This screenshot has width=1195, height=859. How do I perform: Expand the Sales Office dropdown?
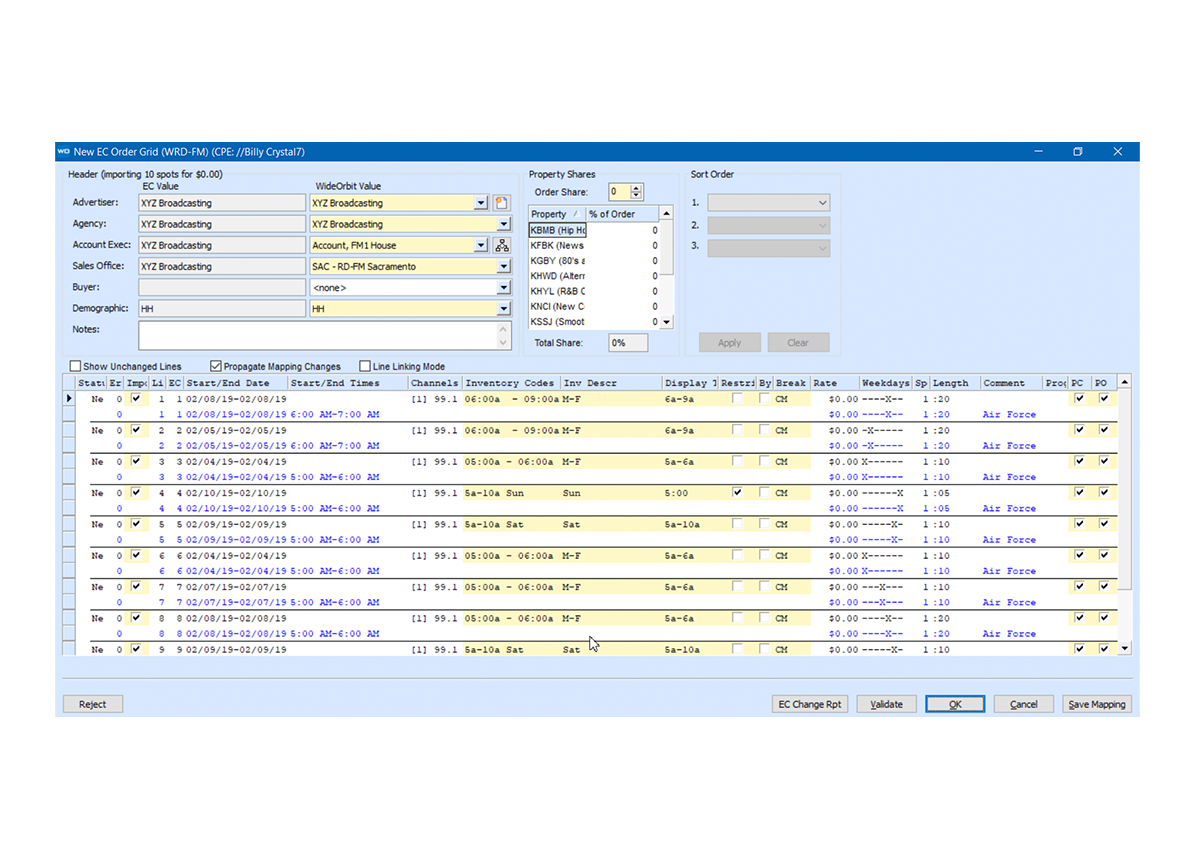click(504, 267)
